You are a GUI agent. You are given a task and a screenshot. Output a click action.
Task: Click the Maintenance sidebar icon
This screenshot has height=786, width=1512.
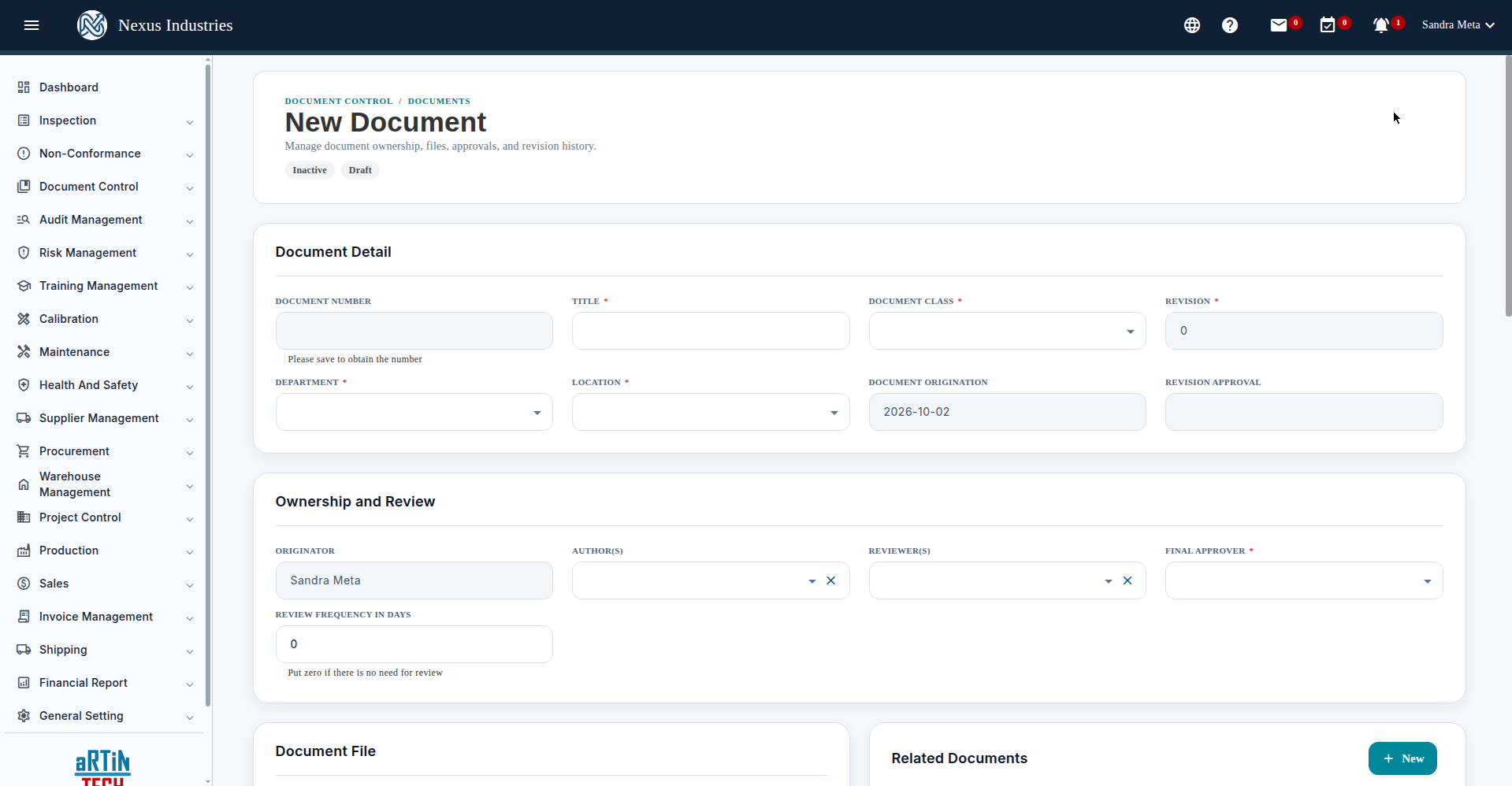pyautogui.click(x=24, y=352)
